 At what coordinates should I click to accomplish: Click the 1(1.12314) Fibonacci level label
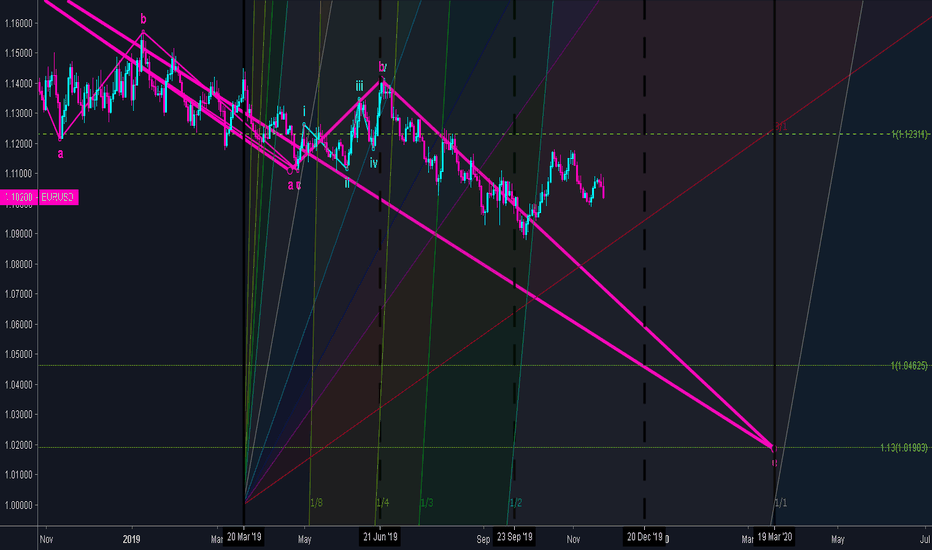point(910,134)
